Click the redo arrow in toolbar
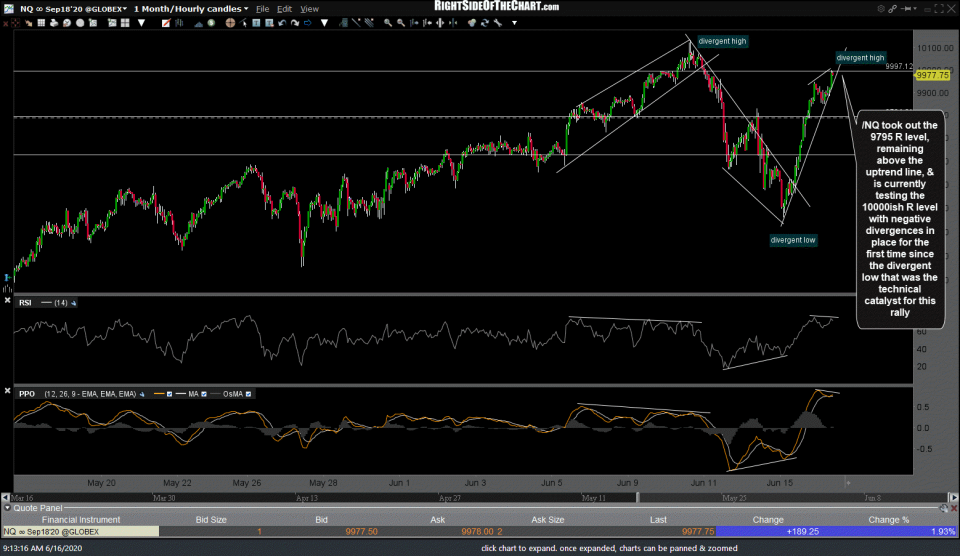960x556 pixels. [294, 23]
